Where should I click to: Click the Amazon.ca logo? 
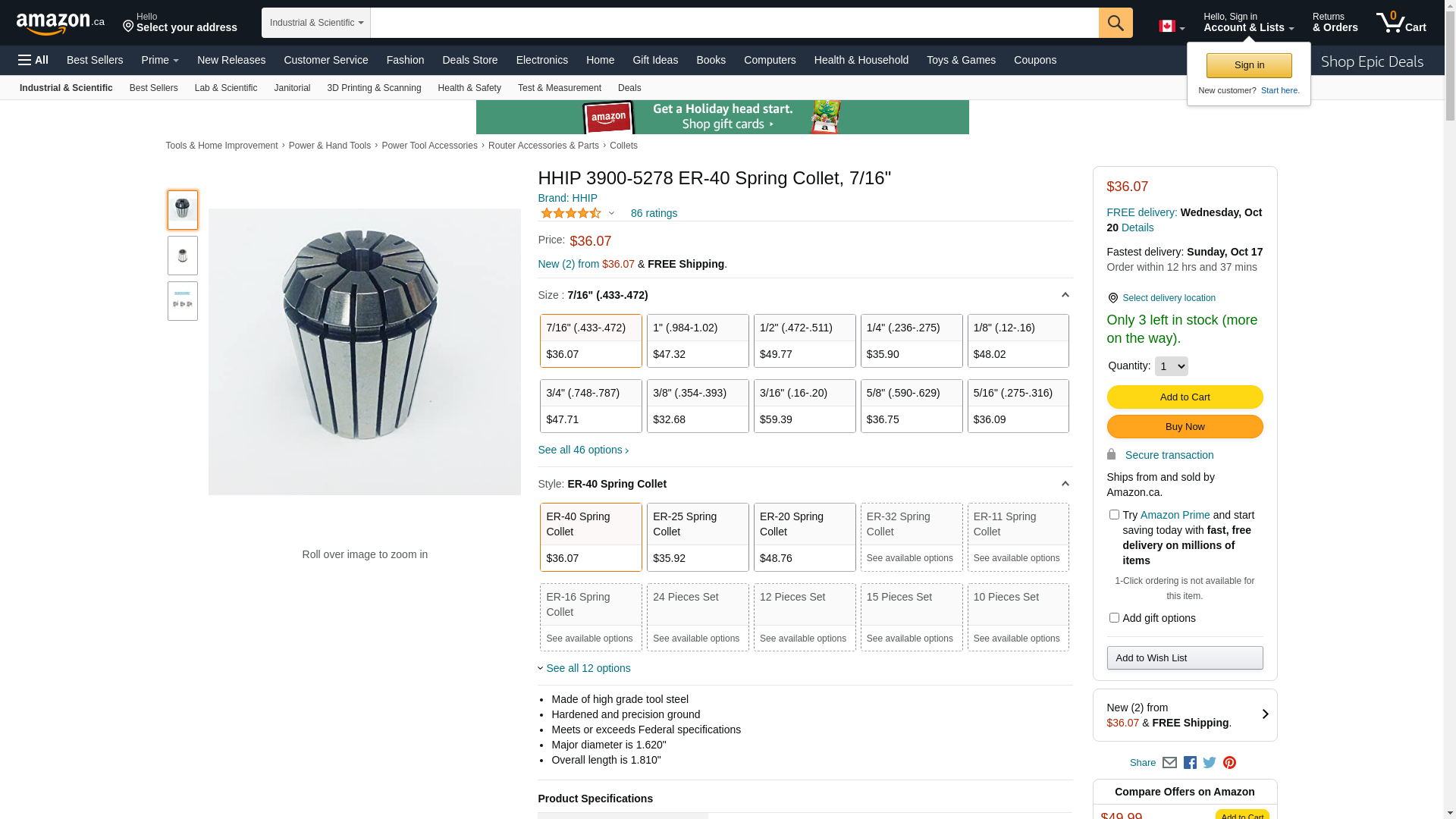coord(60,24)
